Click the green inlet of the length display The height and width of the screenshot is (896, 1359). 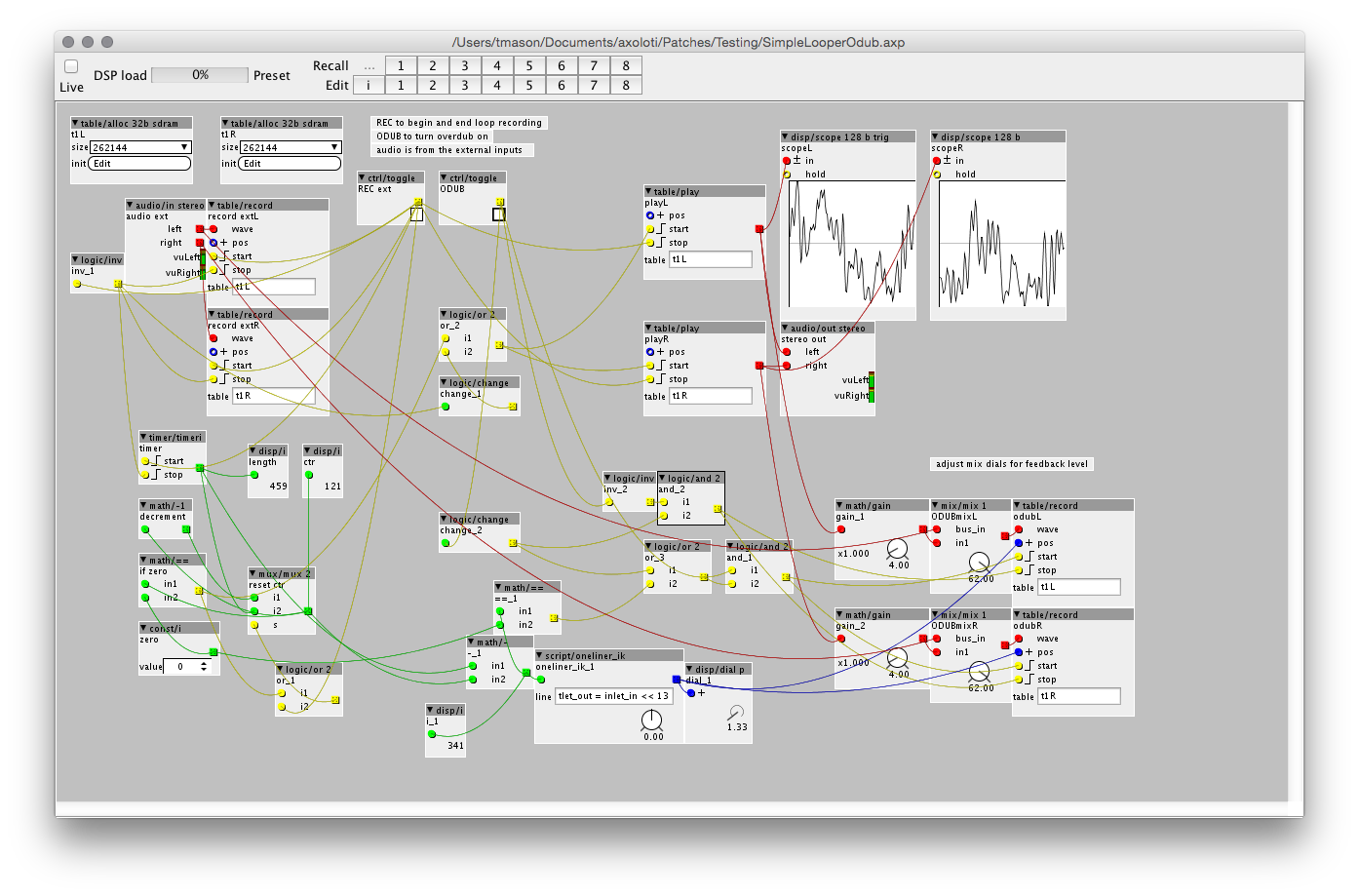pyautogui.click(x=254, y=475)
